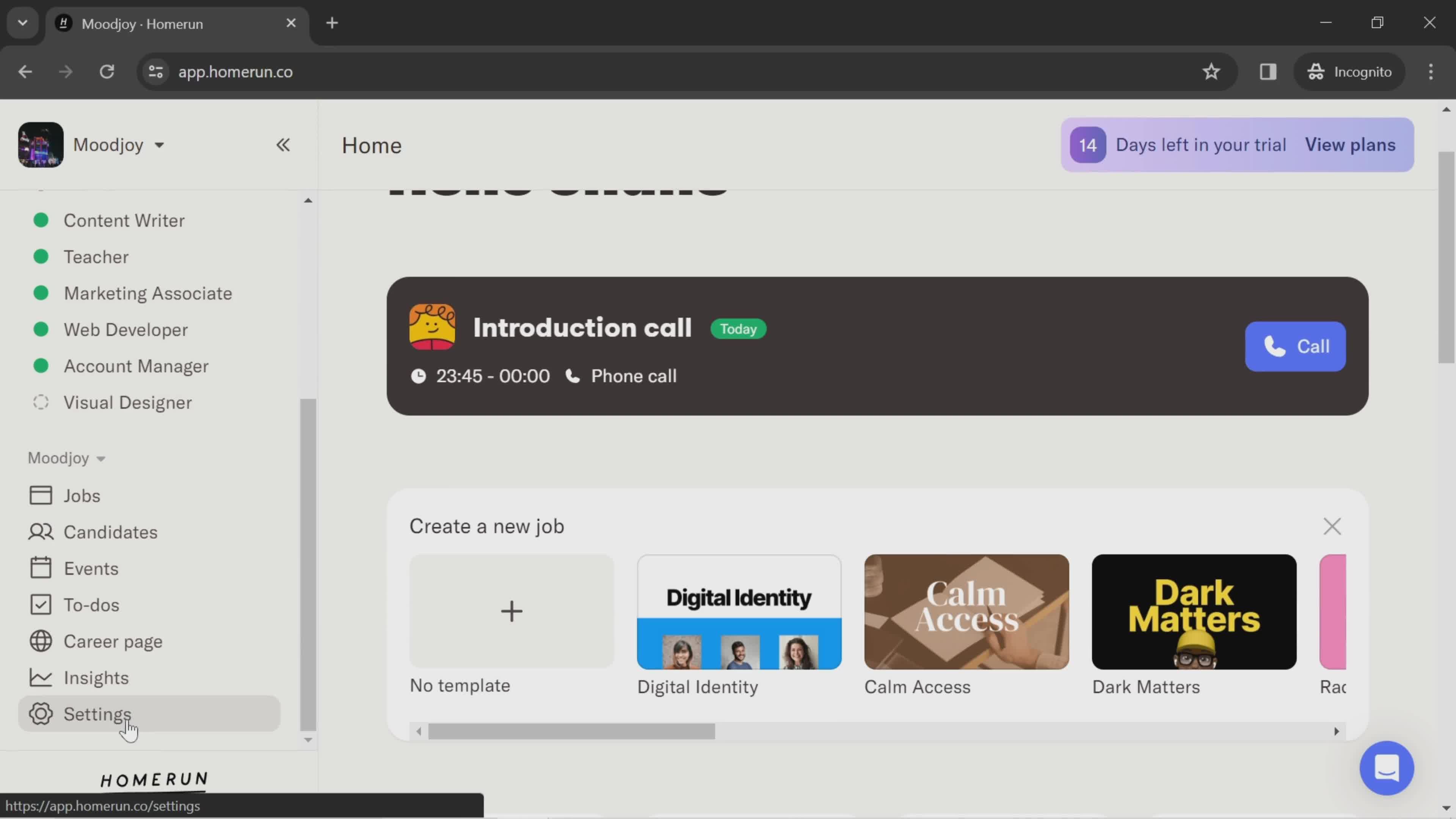
Task: Open the tab search dropdown
Action: coord(23,23)
